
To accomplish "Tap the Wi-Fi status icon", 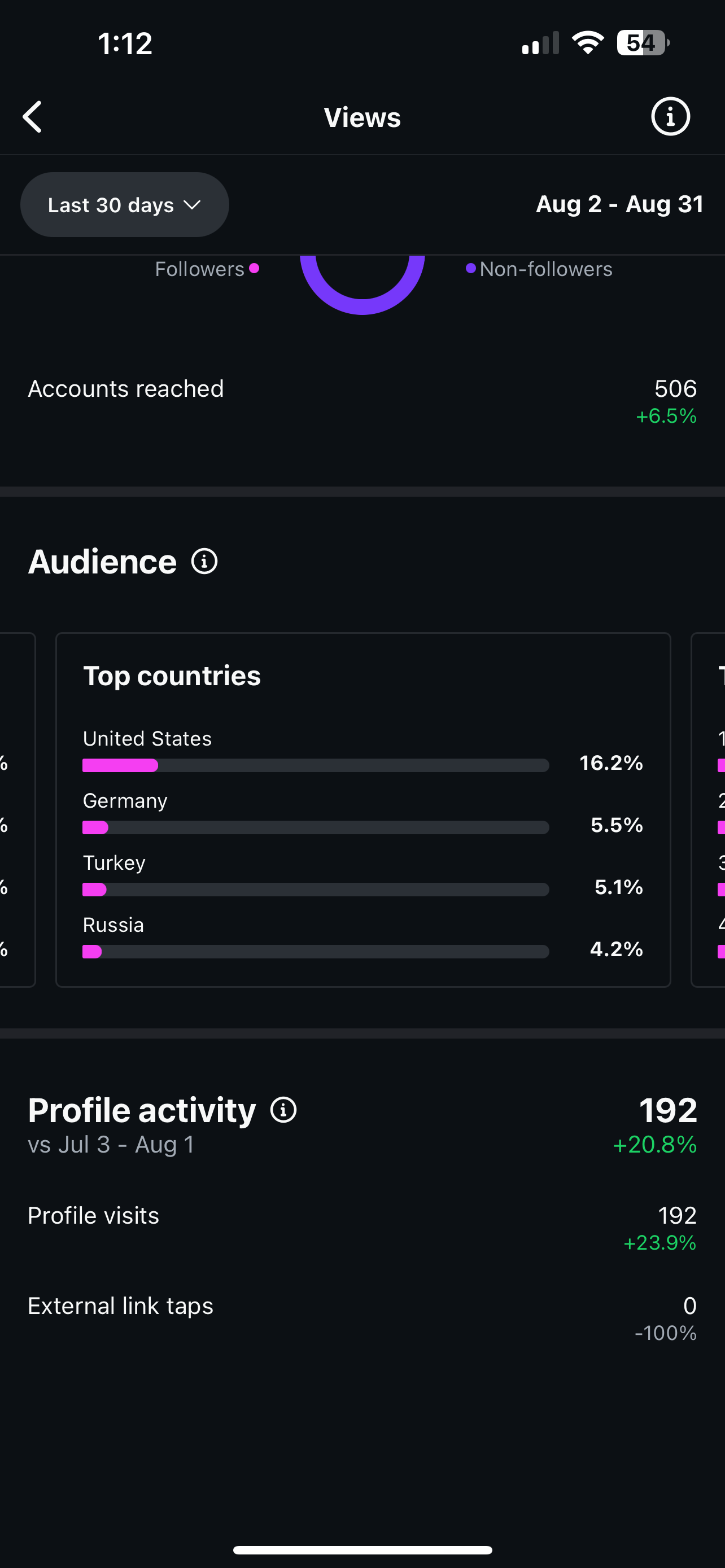I will click(587, 43).
